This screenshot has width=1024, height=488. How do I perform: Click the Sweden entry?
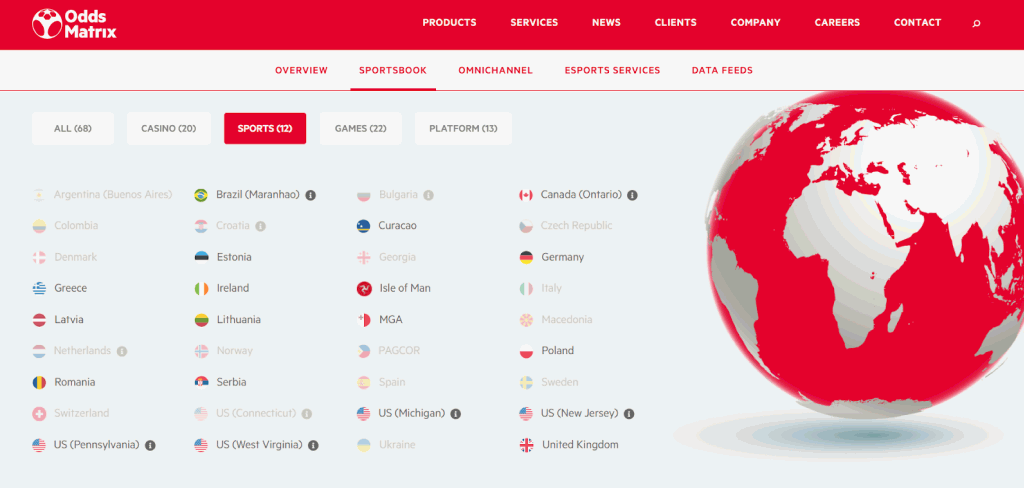click(549, 382)
